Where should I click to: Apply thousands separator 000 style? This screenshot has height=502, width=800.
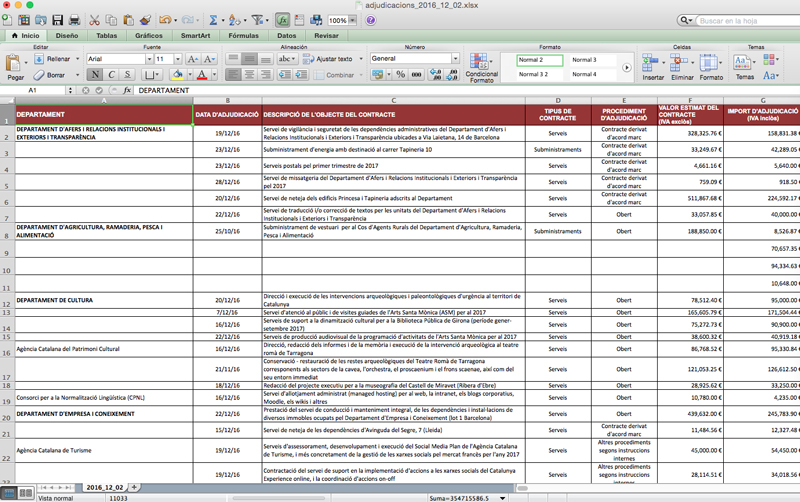pyautogui.click(x=416, y=75)
